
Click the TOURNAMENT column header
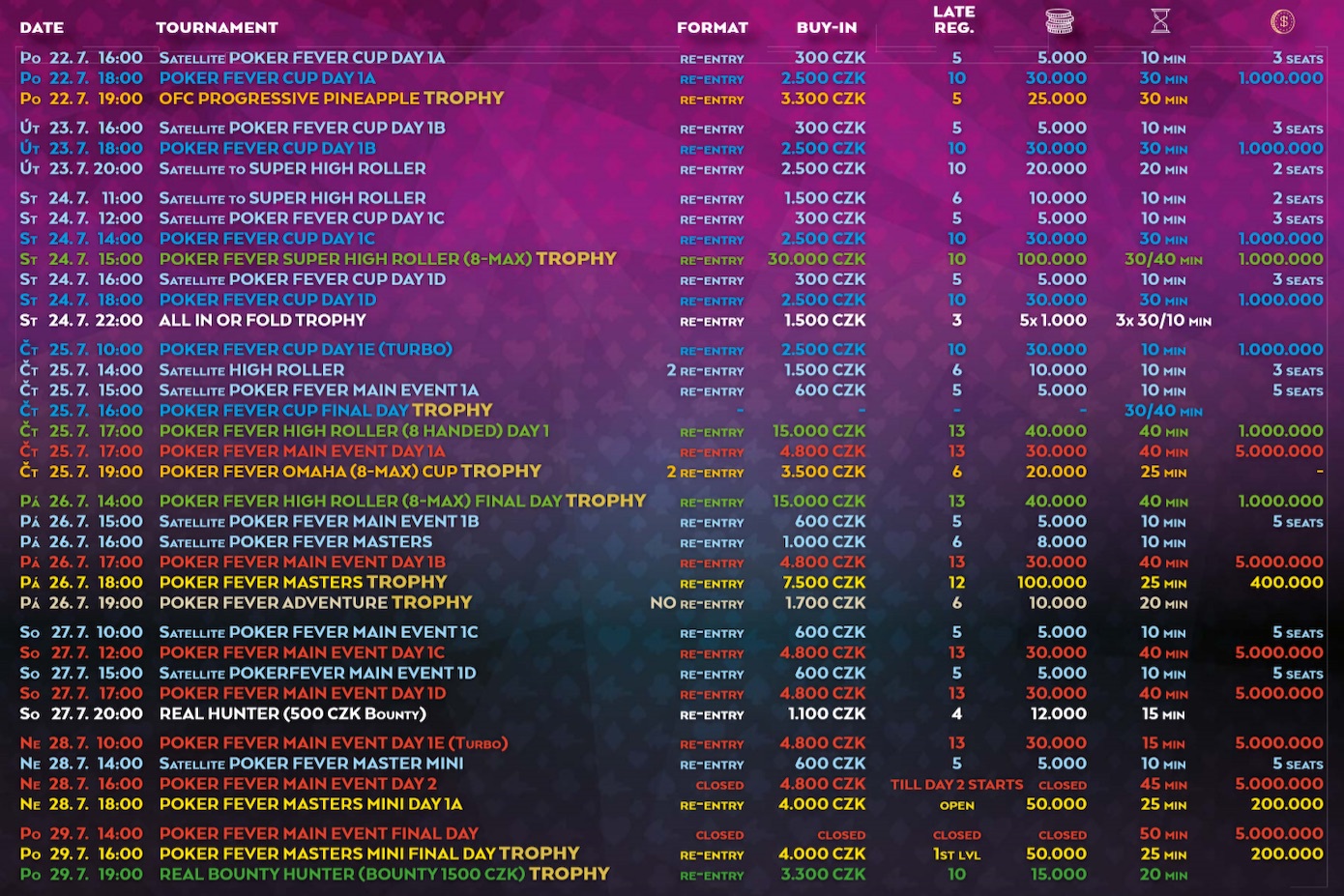click(x=217, y=28)
